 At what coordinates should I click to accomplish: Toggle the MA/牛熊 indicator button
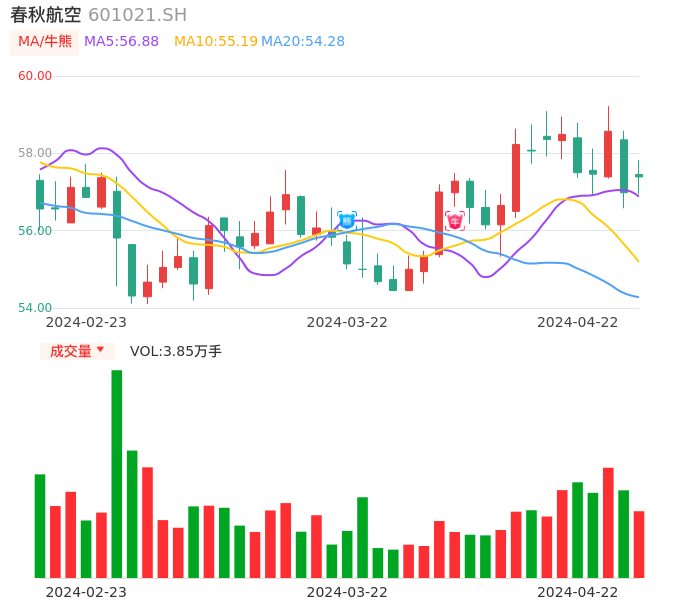pyautogui.click(x=45, y=42)
